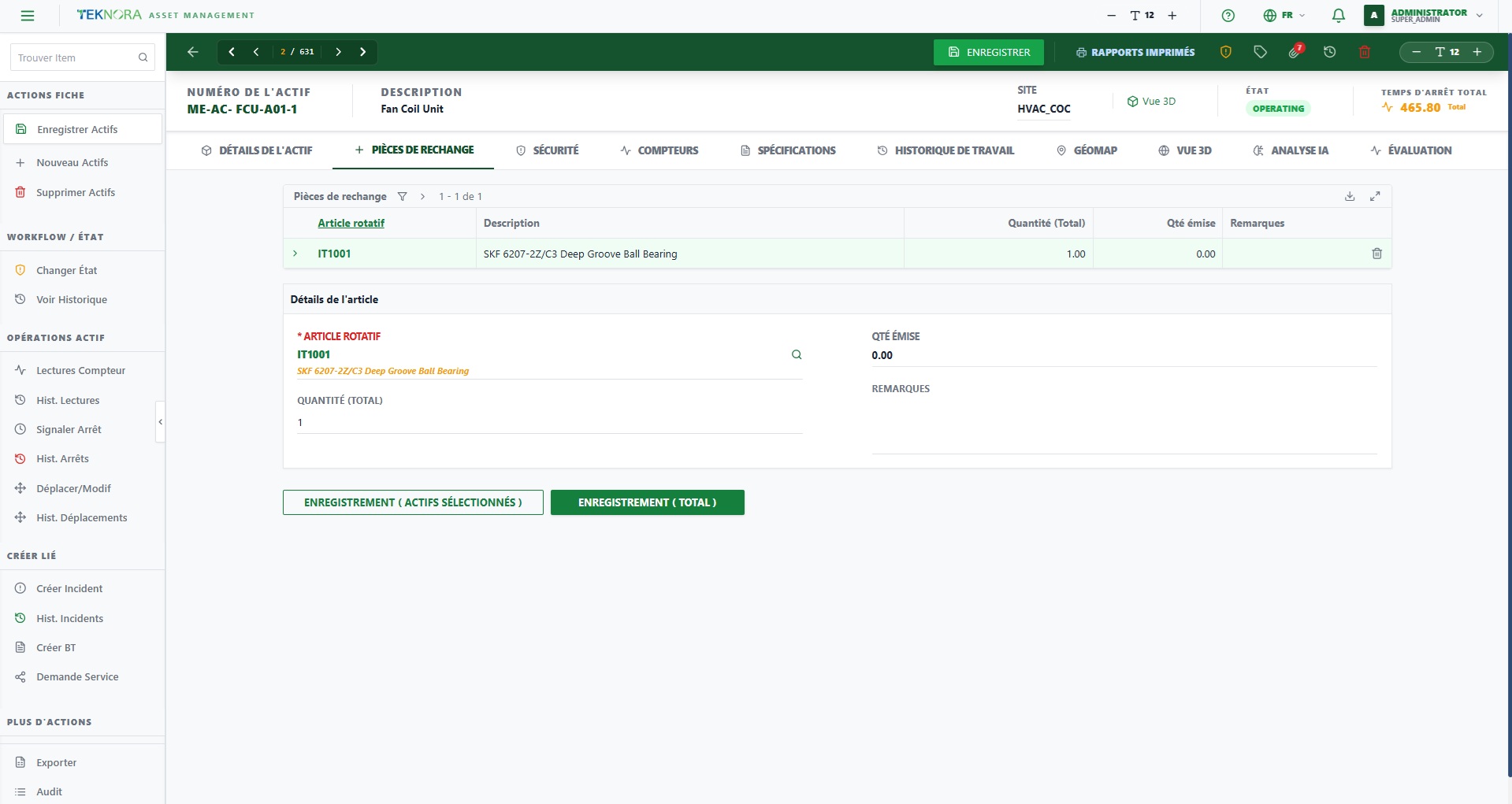Click the red delete trash icon in toolbar
The image size is (1512, 804).
[x=1365, y=52]
